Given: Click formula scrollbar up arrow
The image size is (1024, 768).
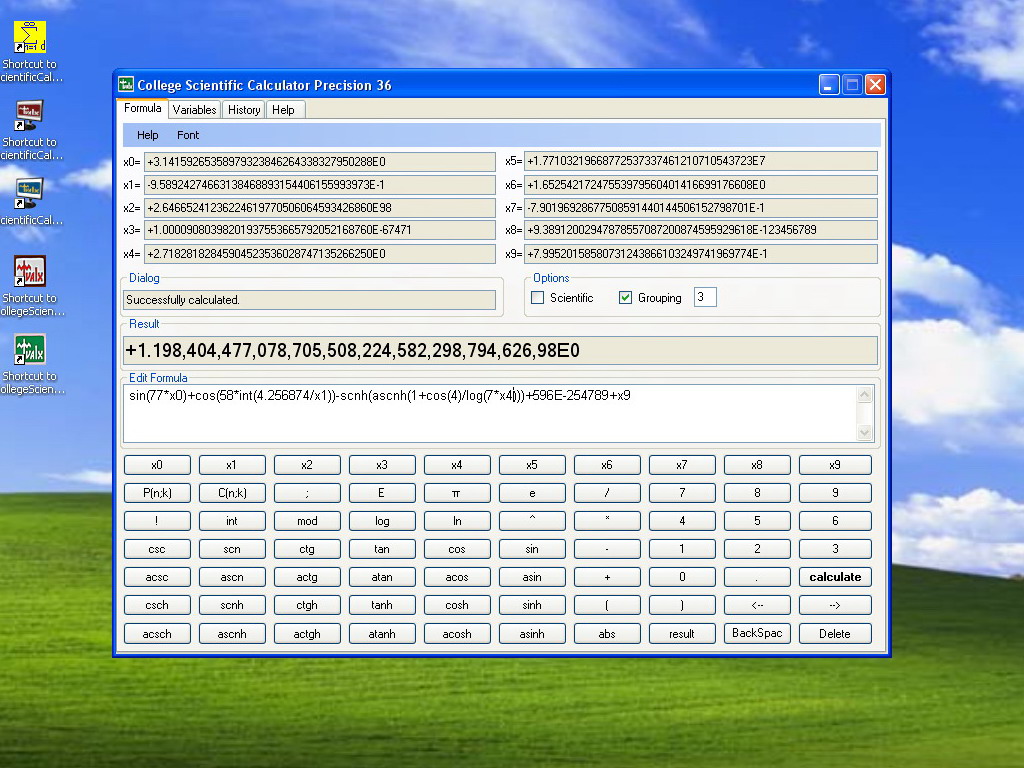Looking at the screenshot, I should click(865, 394).
